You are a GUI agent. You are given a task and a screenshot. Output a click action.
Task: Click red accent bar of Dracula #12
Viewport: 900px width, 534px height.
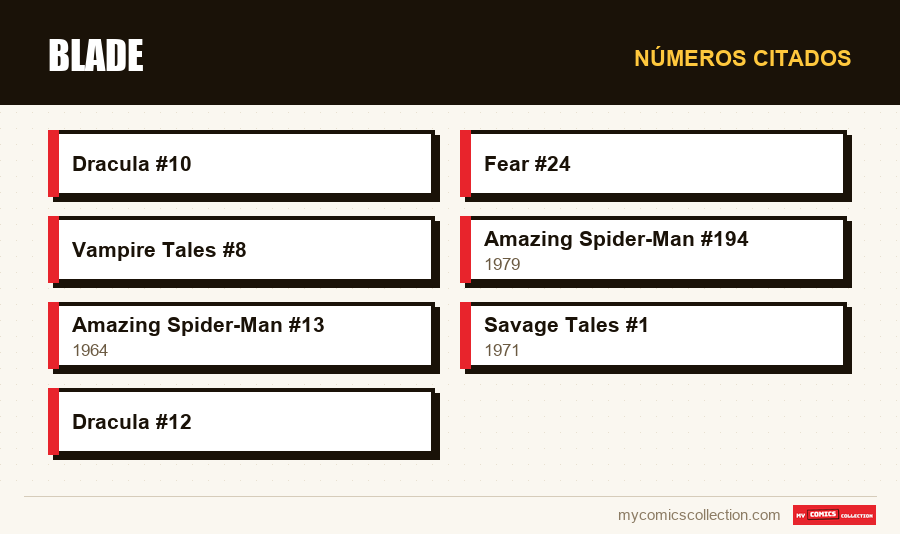(53, 422)
